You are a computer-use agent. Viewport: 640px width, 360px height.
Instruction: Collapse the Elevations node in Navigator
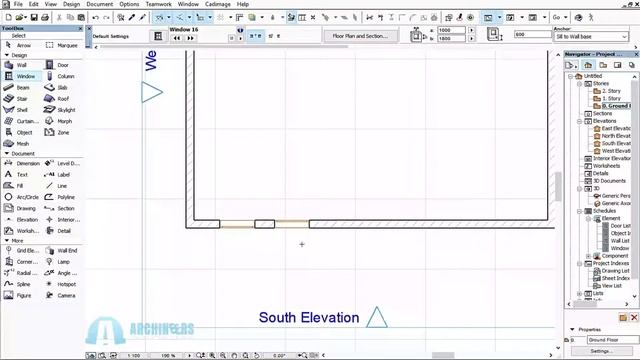[x=579, y=121]
